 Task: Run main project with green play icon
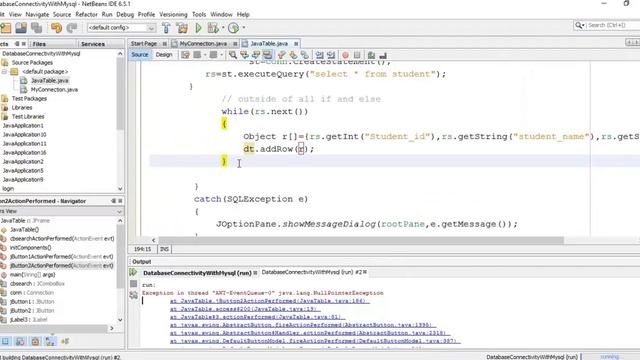[198, 28]
